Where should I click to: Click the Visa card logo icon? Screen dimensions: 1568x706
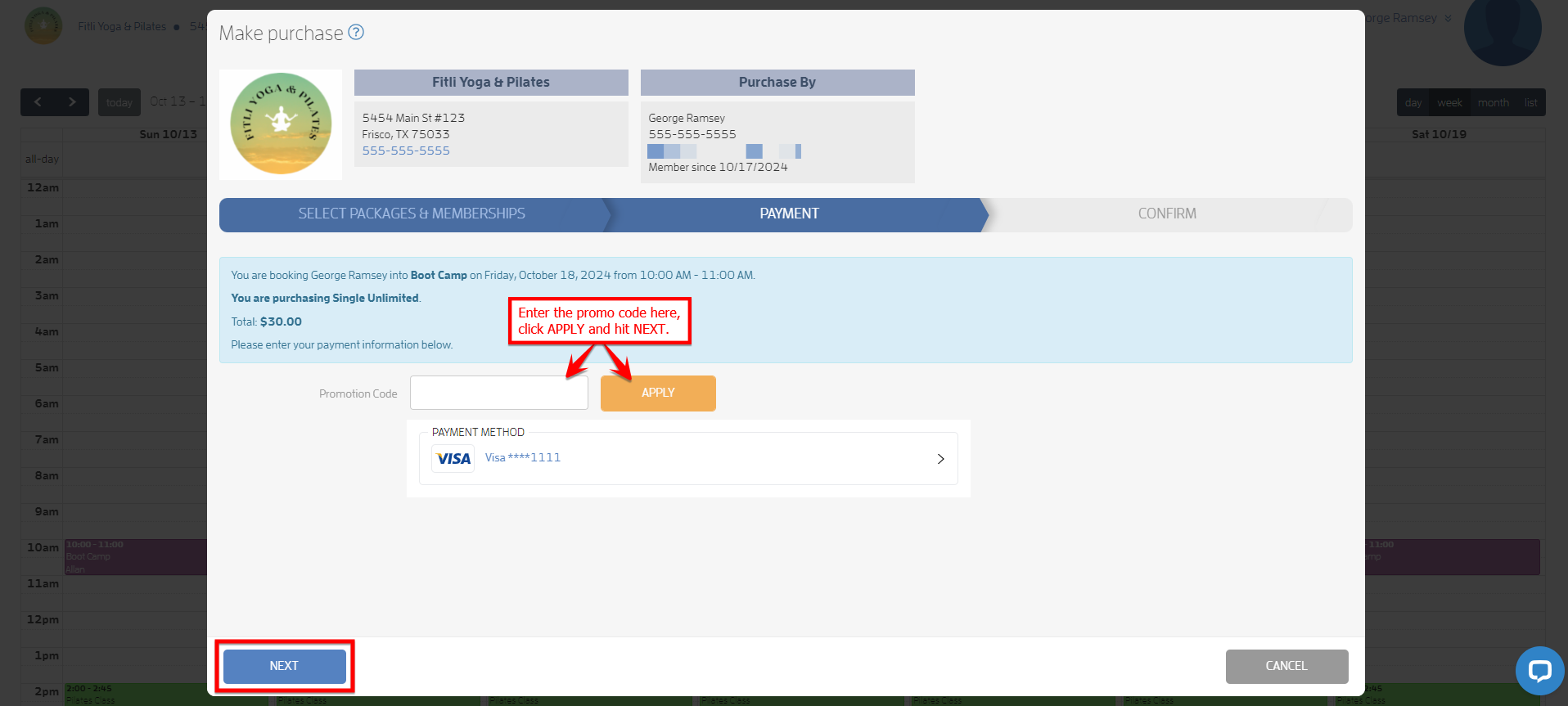453,458
